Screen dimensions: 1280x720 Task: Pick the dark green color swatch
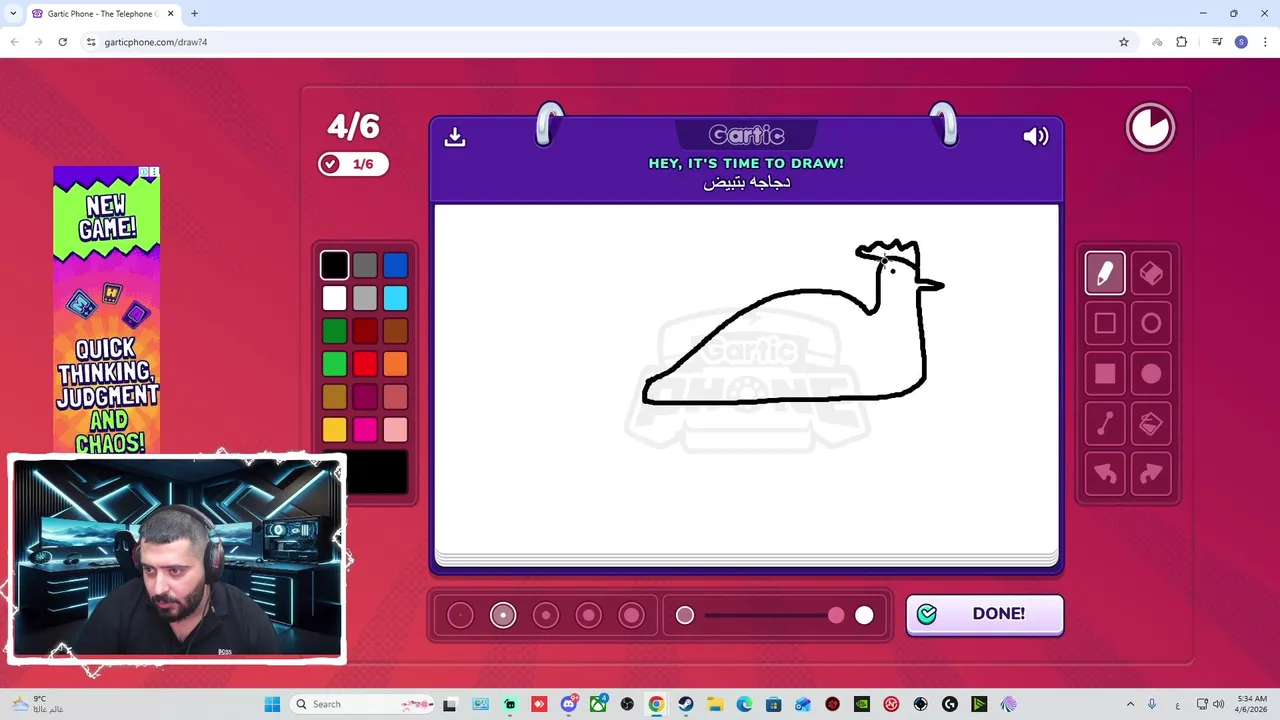(x=335, y=331)
